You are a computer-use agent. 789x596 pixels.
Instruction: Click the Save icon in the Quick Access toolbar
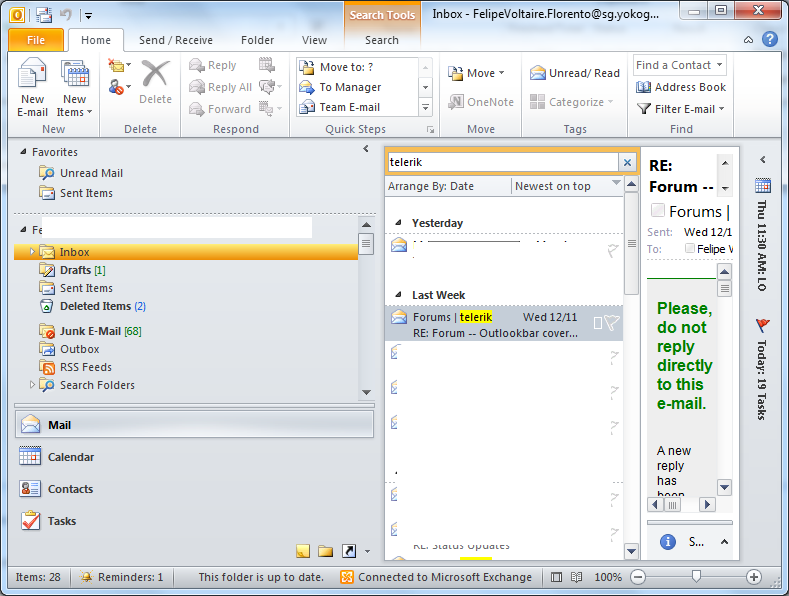44,15
